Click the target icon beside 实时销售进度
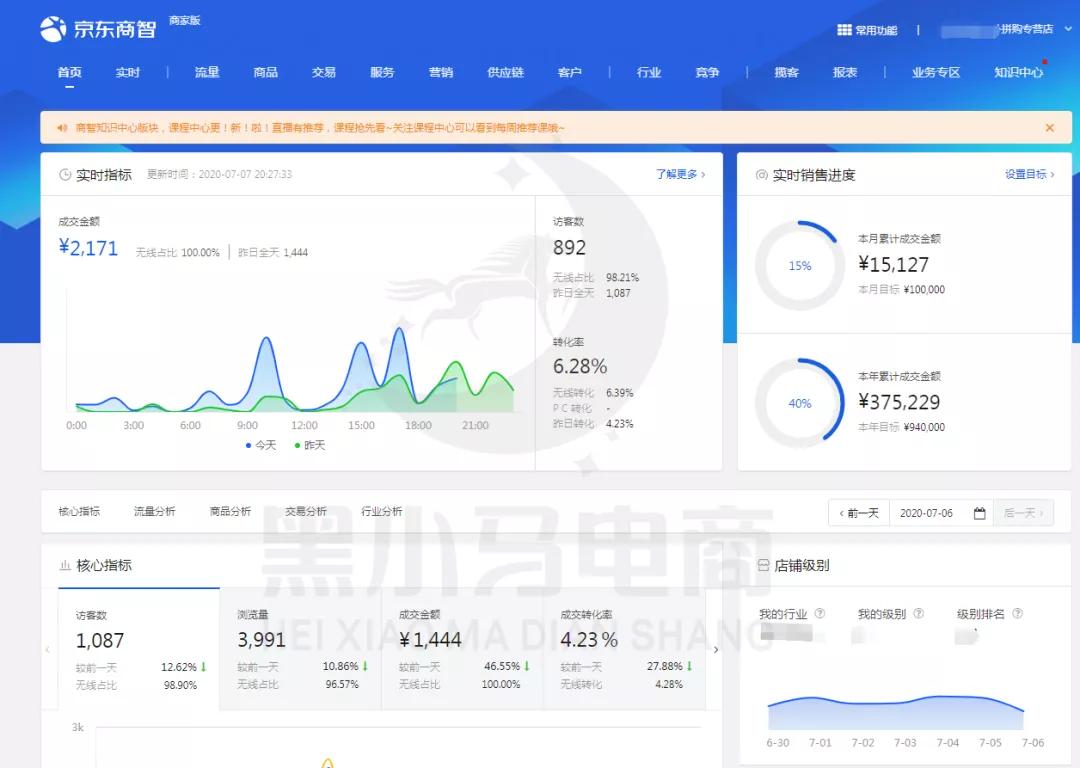Image resolution: width=1080 pixels, height=768 pixels. [763, 174]
